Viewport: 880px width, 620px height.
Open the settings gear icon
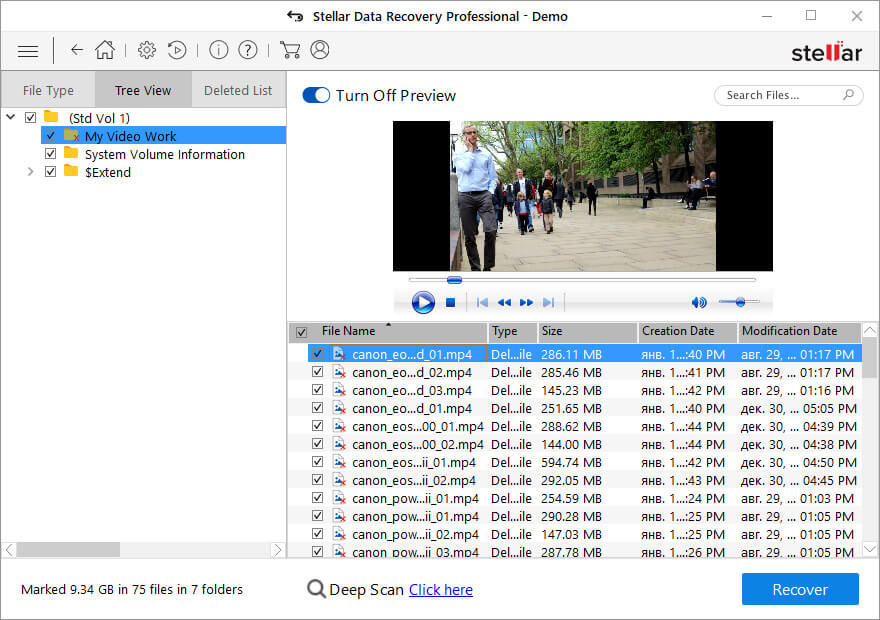pyautogui.click(x=147, y=50)
